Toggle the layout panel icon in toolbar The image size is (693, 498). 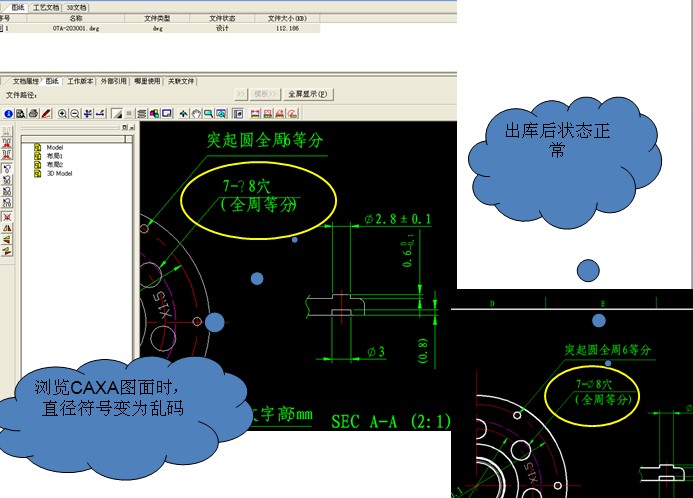tap(238, 114)
